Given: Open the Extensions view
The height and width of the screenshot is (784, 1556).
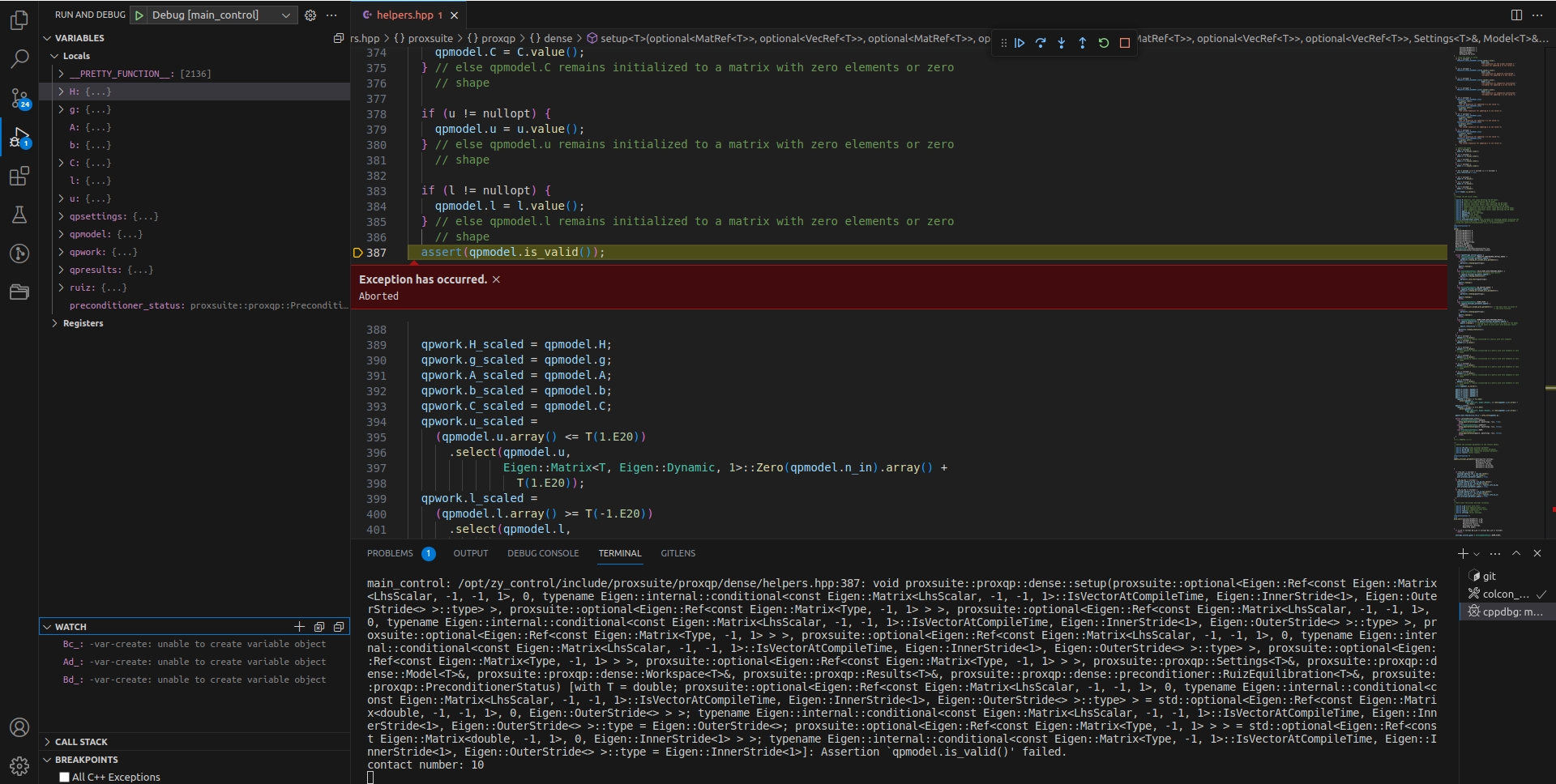Looking at the screenshot, I should [19, 176].
